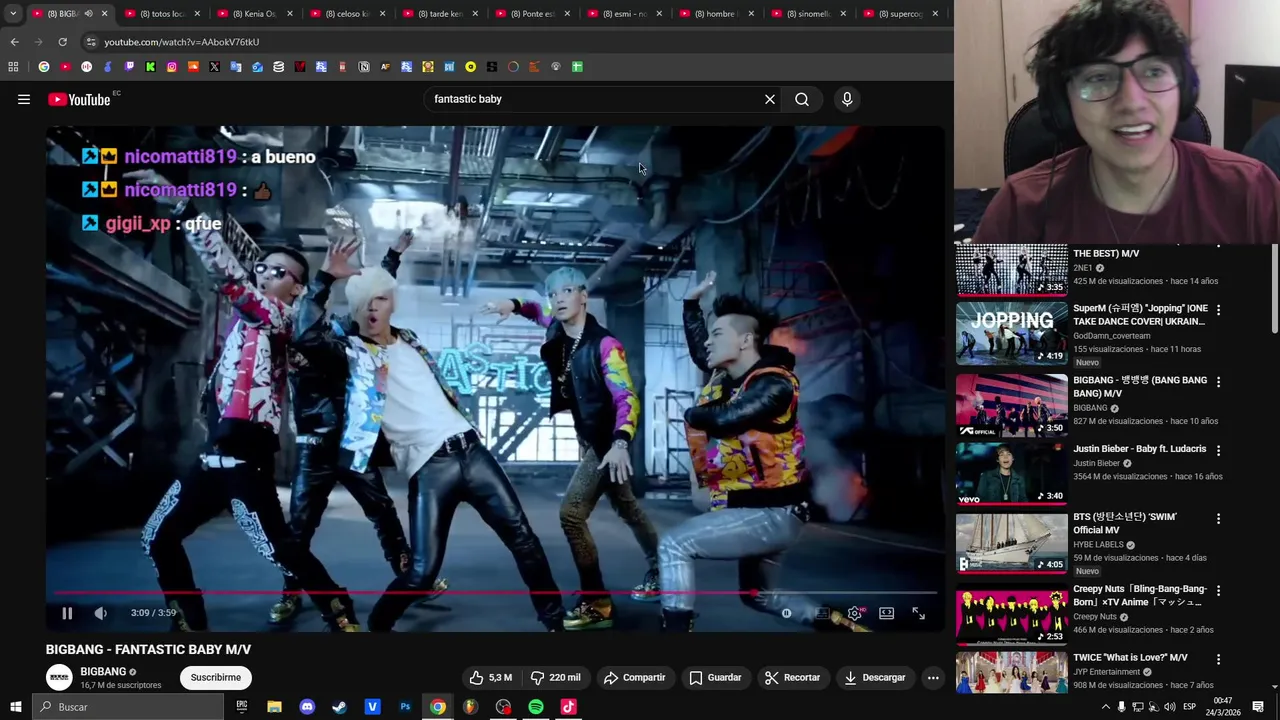Viewport: 1280px width, 720px height.
Task: Open the YouTube hamburger guide menu
Action: [24, 99]
